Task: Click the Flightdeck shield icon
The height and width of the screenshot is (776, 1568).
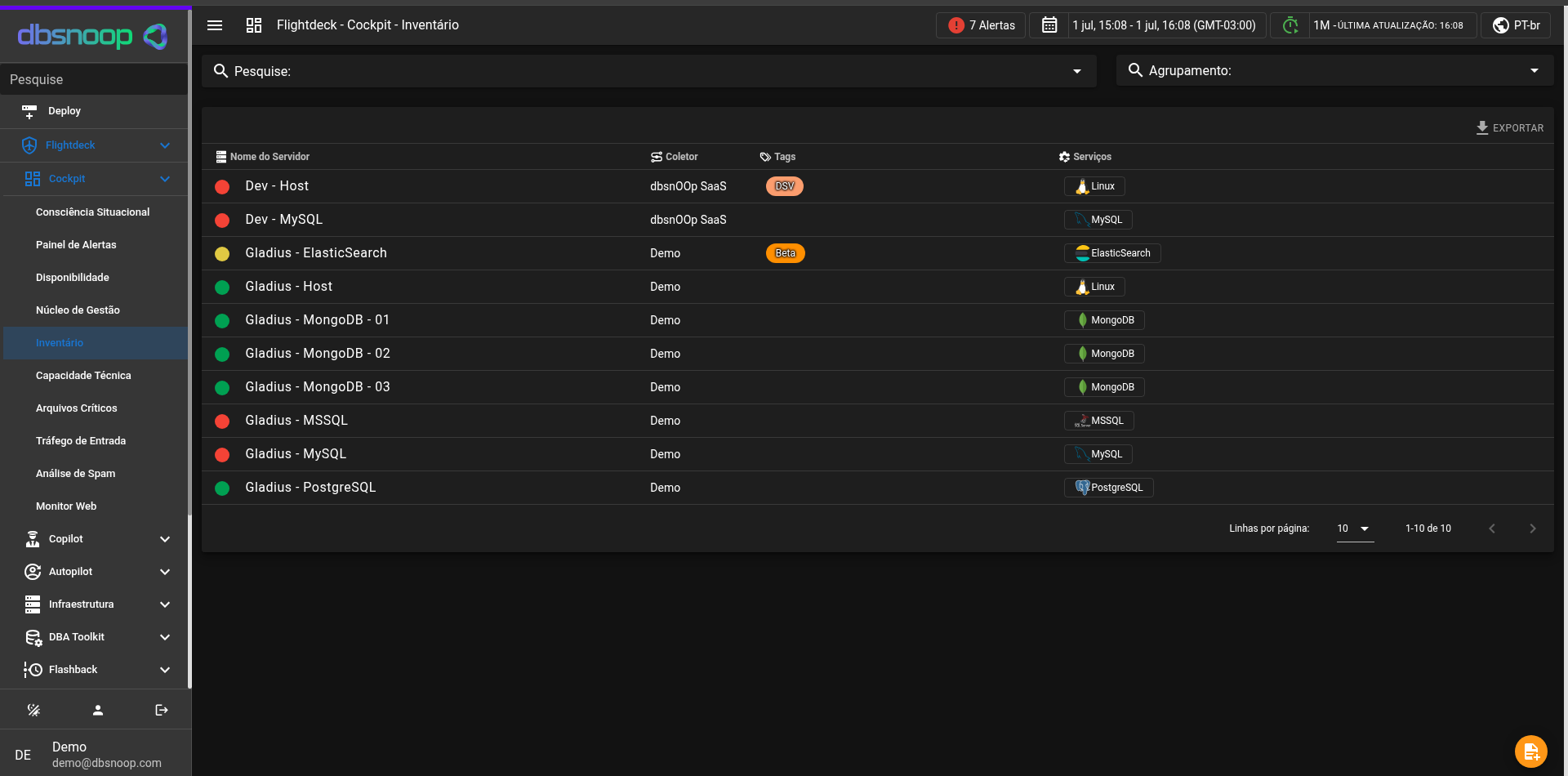Action: pyautogui.click(x=29, y=145)
